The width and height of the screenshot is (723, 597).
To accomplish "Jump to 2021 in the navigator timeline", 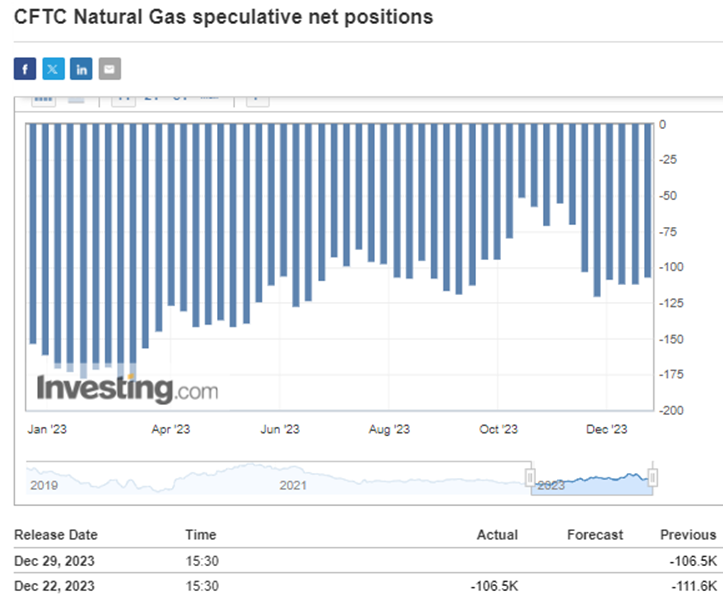I will pos(293,485).
